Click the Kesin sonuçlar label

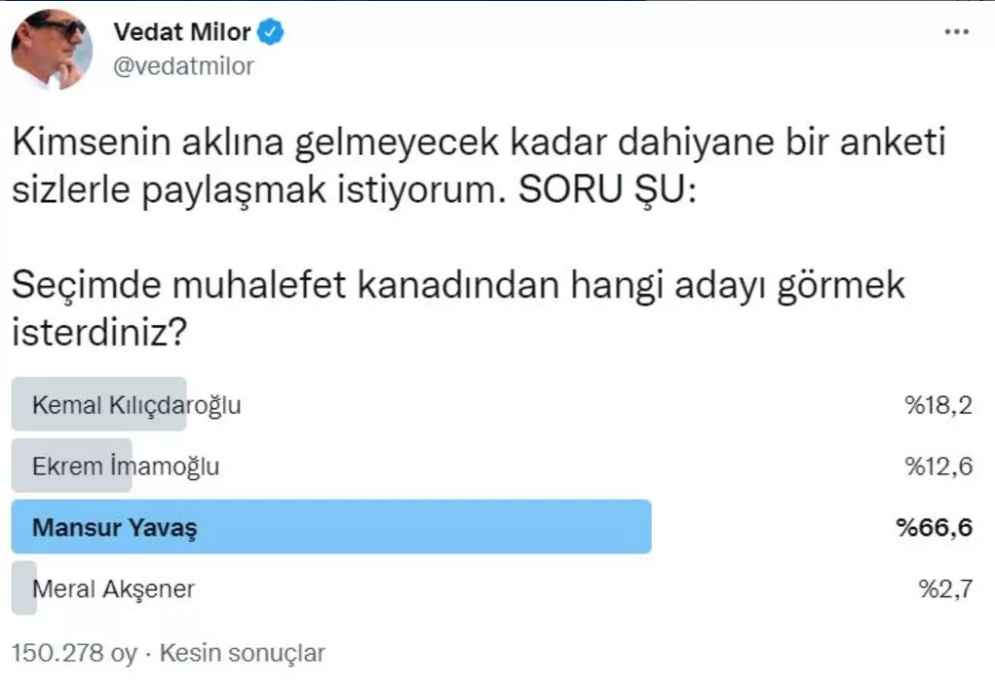click(242, 653)
